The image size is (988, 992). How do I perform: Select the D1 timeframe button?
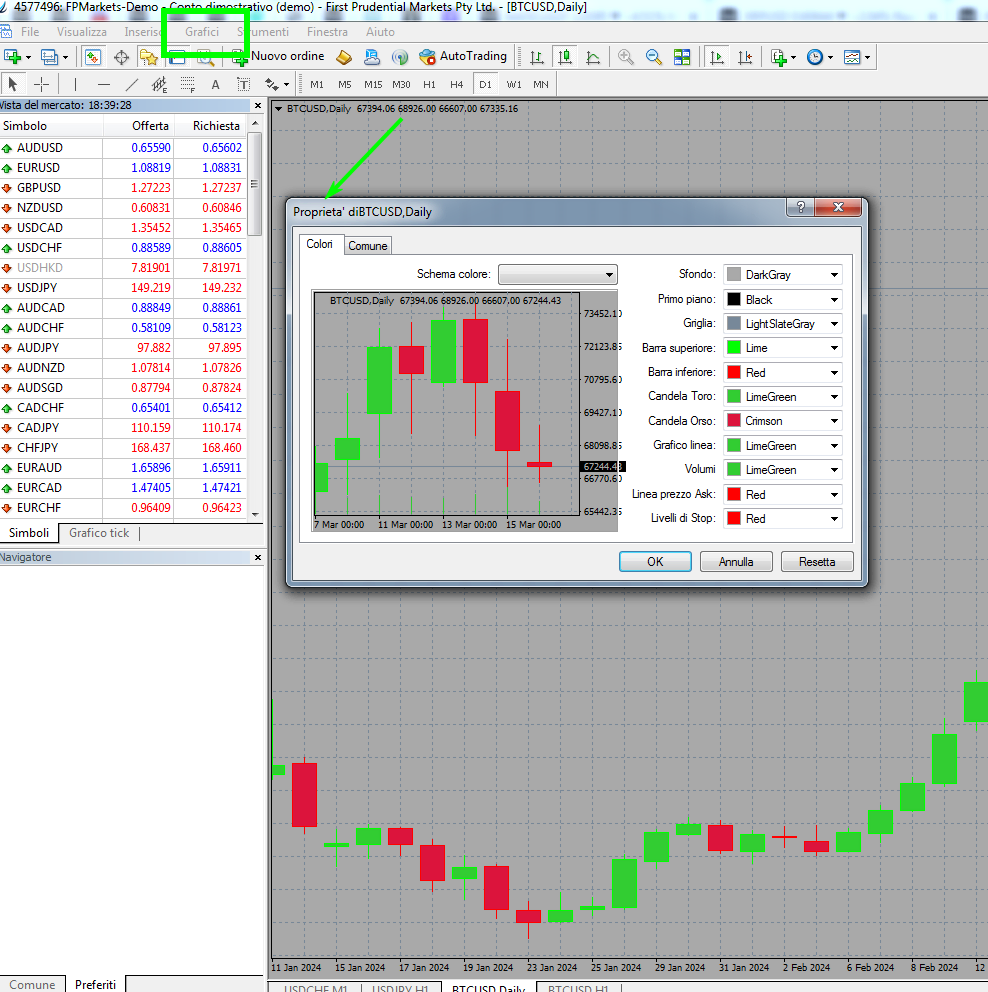[x=485, y=84]
